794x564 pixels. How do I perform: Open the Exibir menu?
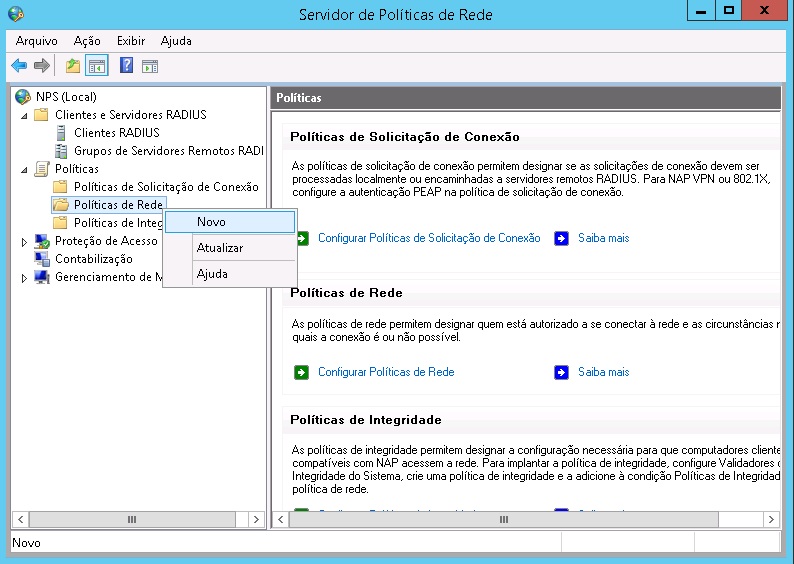coord(131,41)
